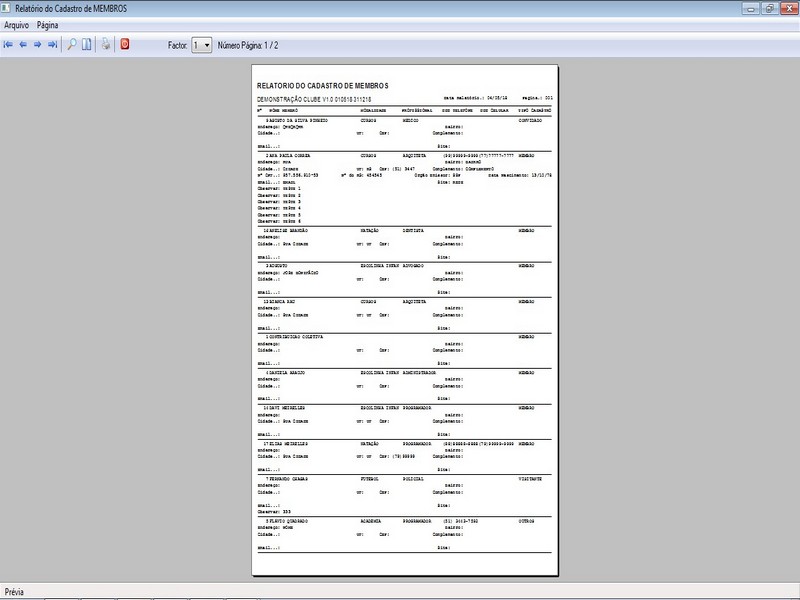Activate the magnifier zoom tool
Screen dimensions: 800x600
(x=72, y=45)
